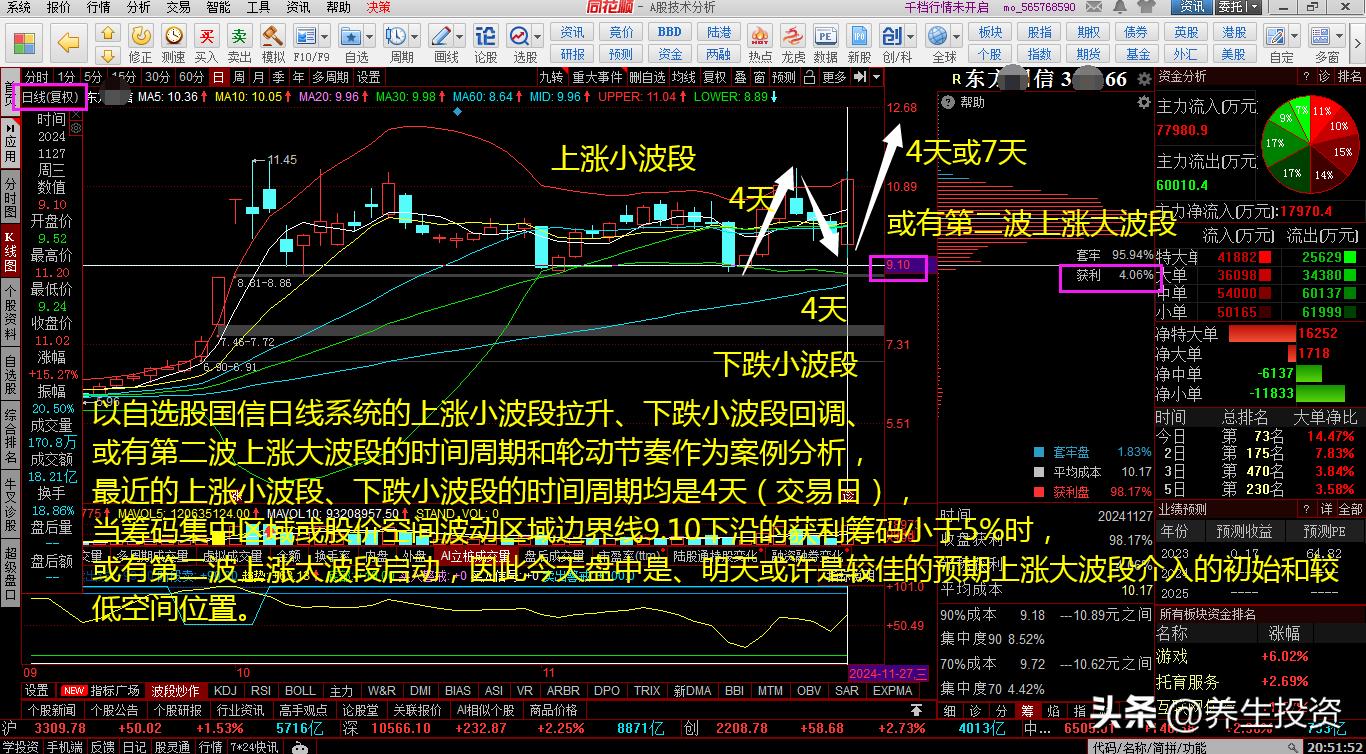Click the 卖出 (sell) toolbar icon
Screen dimensions: 1366x754
[239, 44]
